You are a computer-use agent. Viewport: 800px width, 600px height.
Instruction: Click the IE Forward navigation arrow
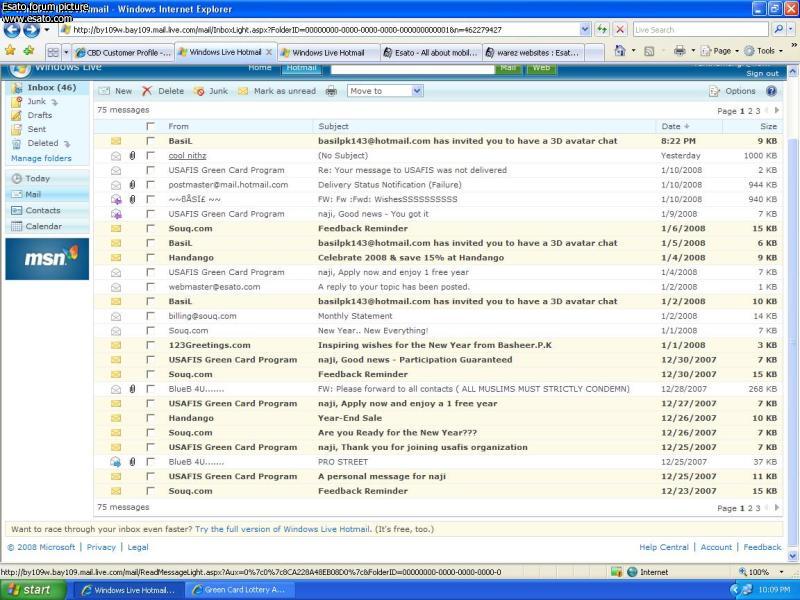(x=31, y=30)
